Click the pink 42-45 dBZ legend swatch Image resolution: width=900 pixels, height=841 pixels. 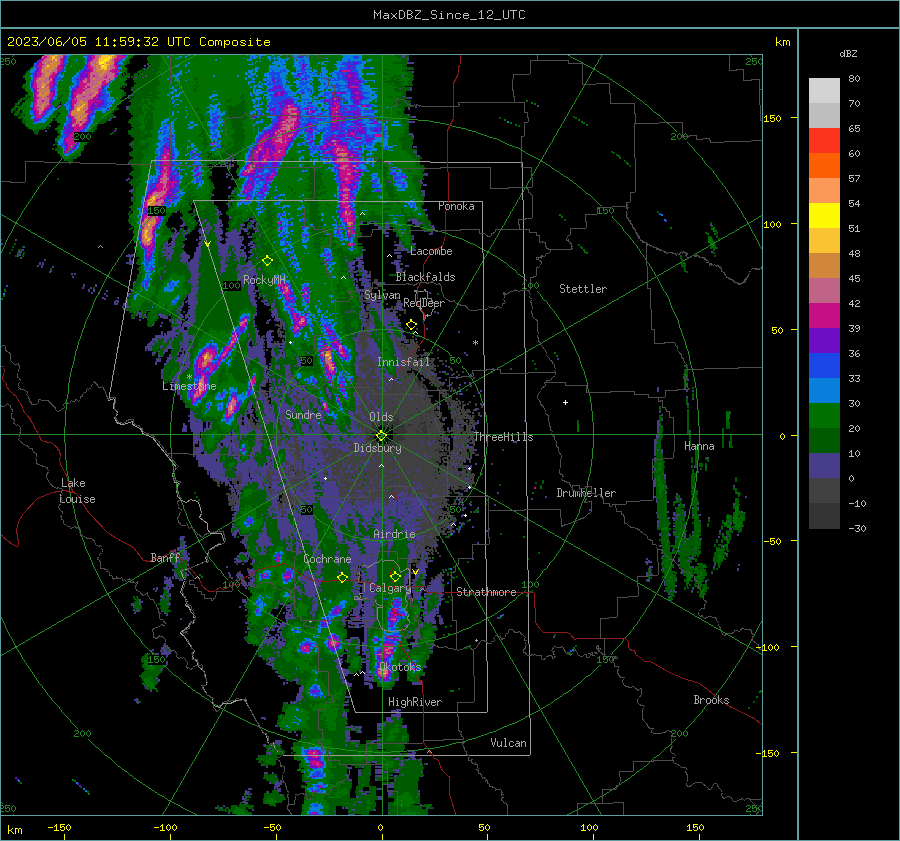(x=824, y=291)
